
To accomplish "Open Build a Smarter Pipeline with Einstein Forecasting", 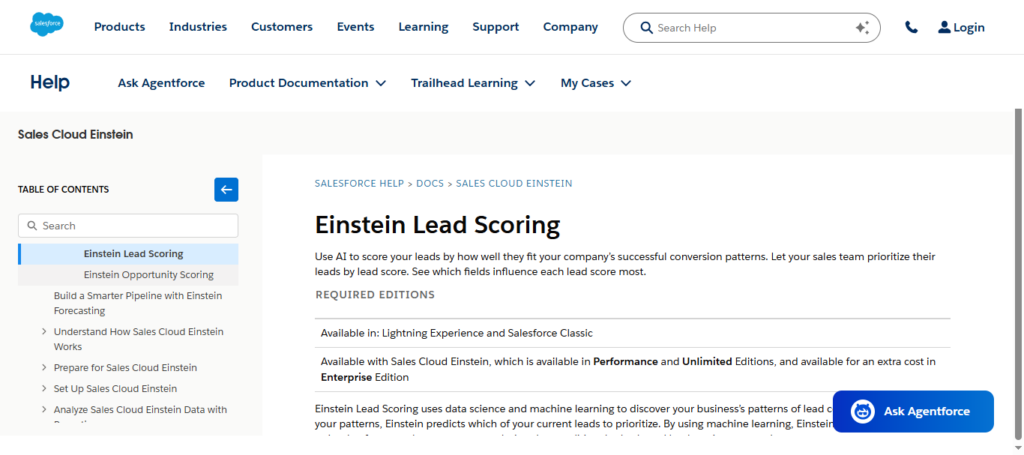I will click(138, 303).
